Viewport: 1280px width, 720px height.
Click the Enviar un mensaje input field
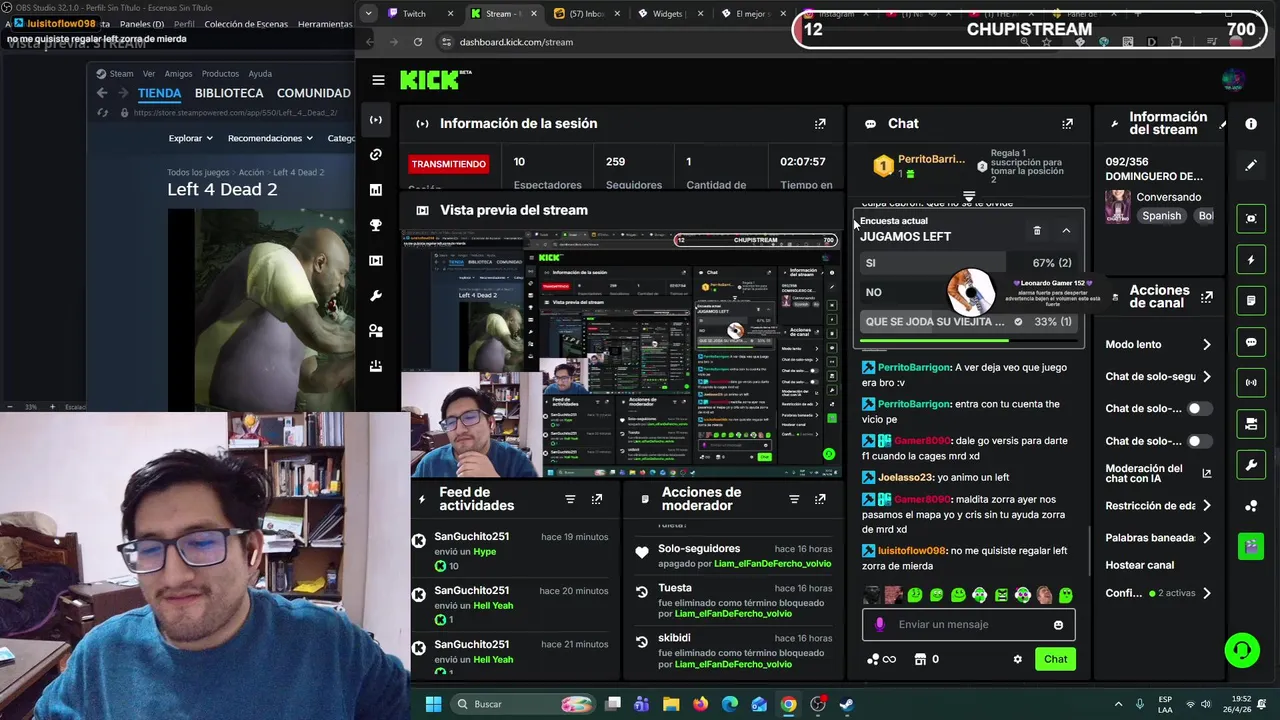[968, 625]
